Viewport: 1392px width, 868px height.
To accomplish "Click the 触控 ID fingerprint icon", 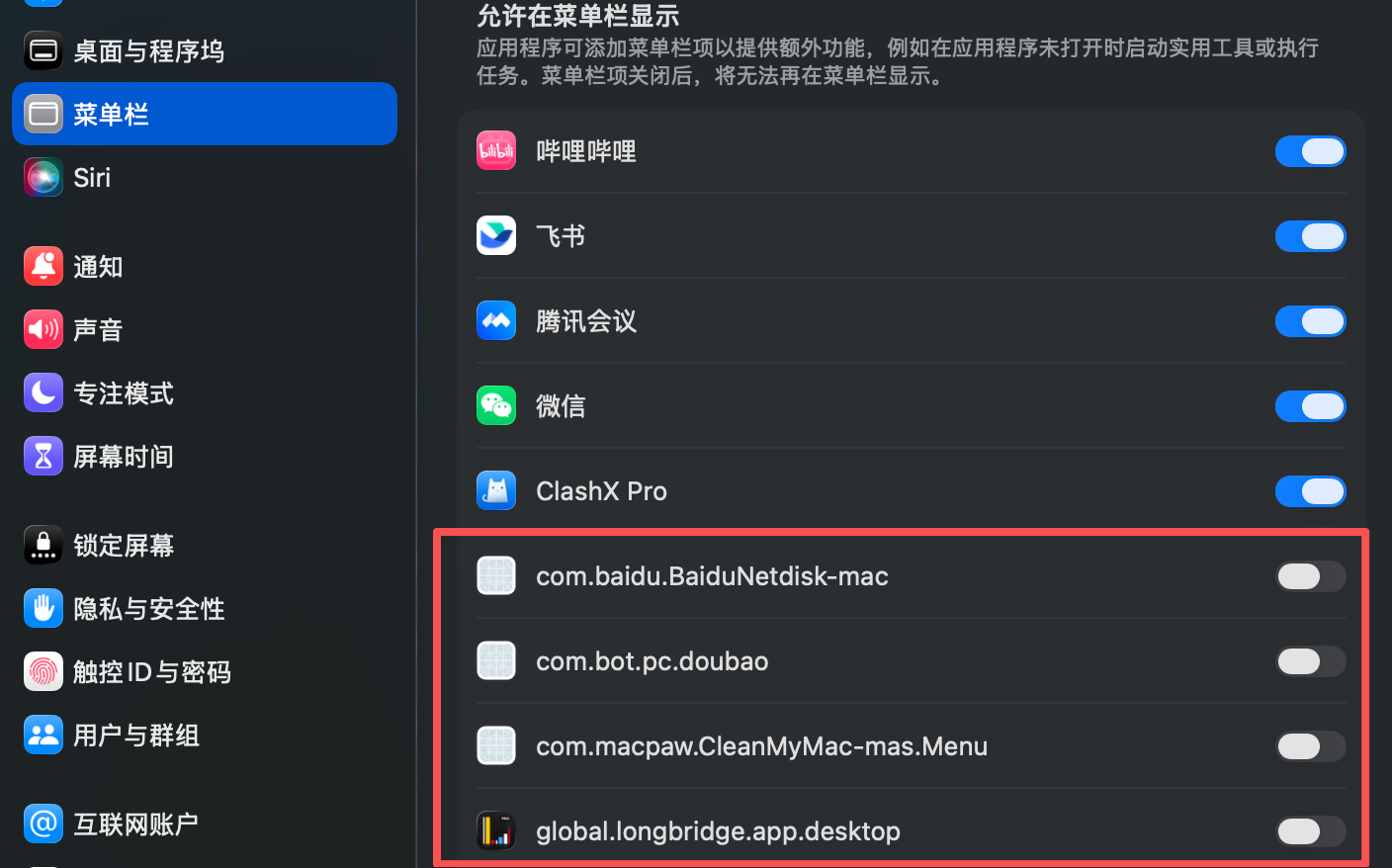I will pos(43,672).
